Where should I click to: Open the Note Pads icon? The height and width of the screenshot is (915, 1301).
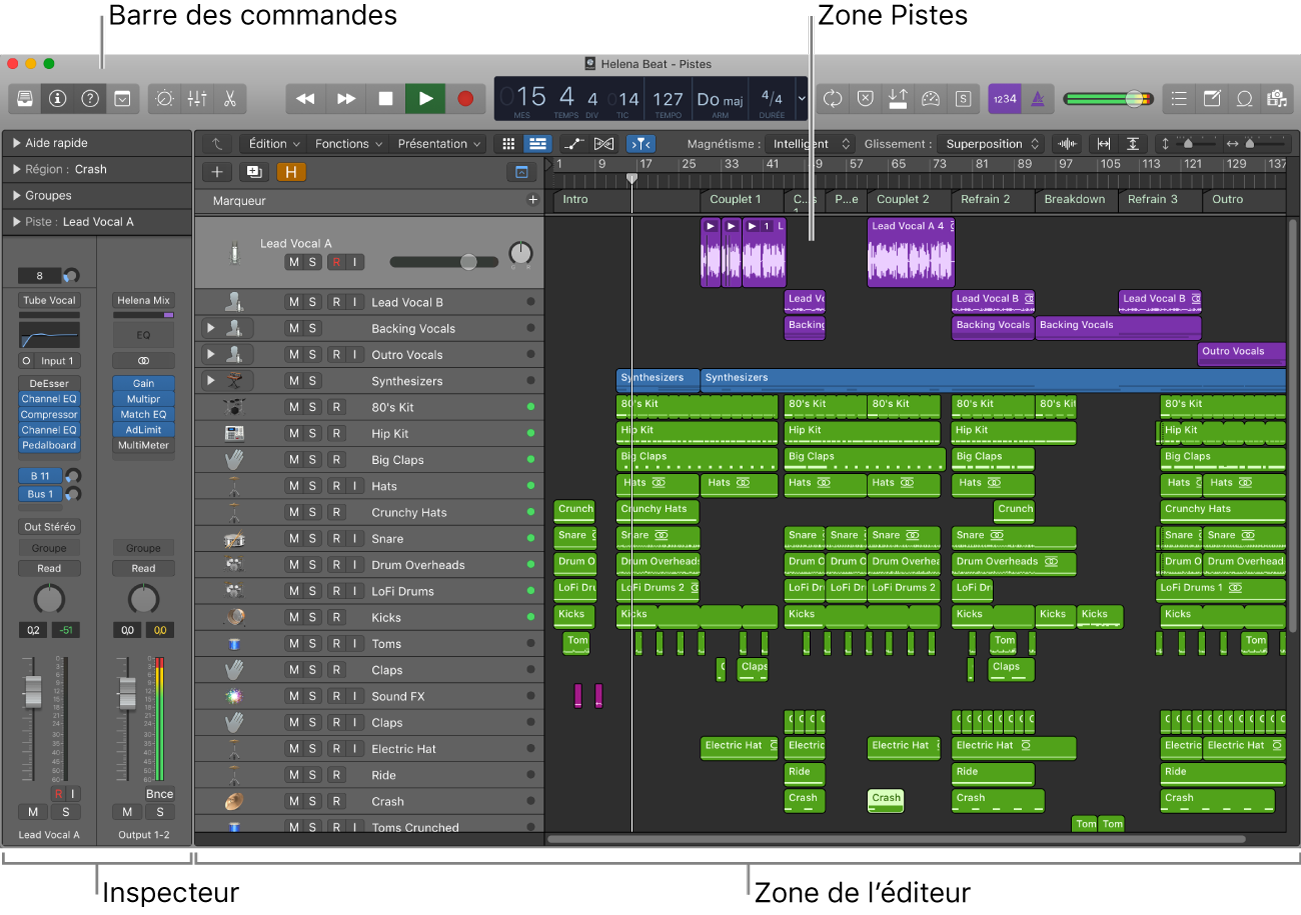point(1213,98)
